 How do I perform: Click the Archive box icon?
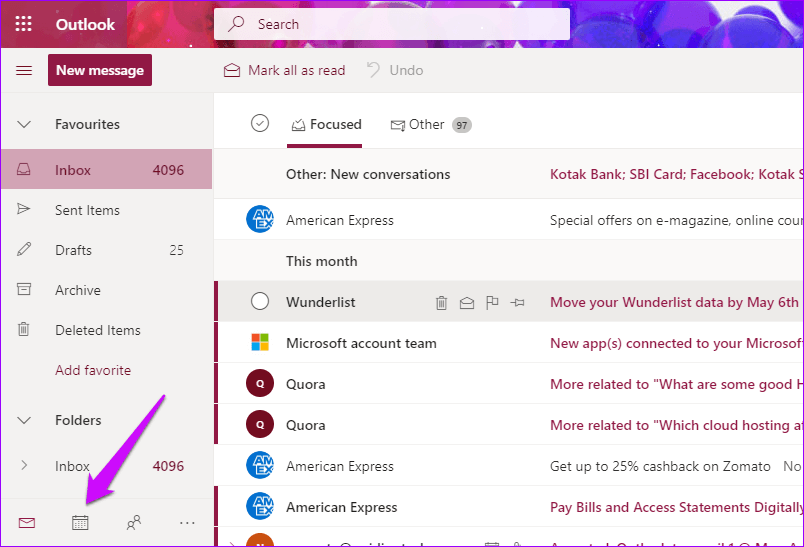[x=24, y=290]
